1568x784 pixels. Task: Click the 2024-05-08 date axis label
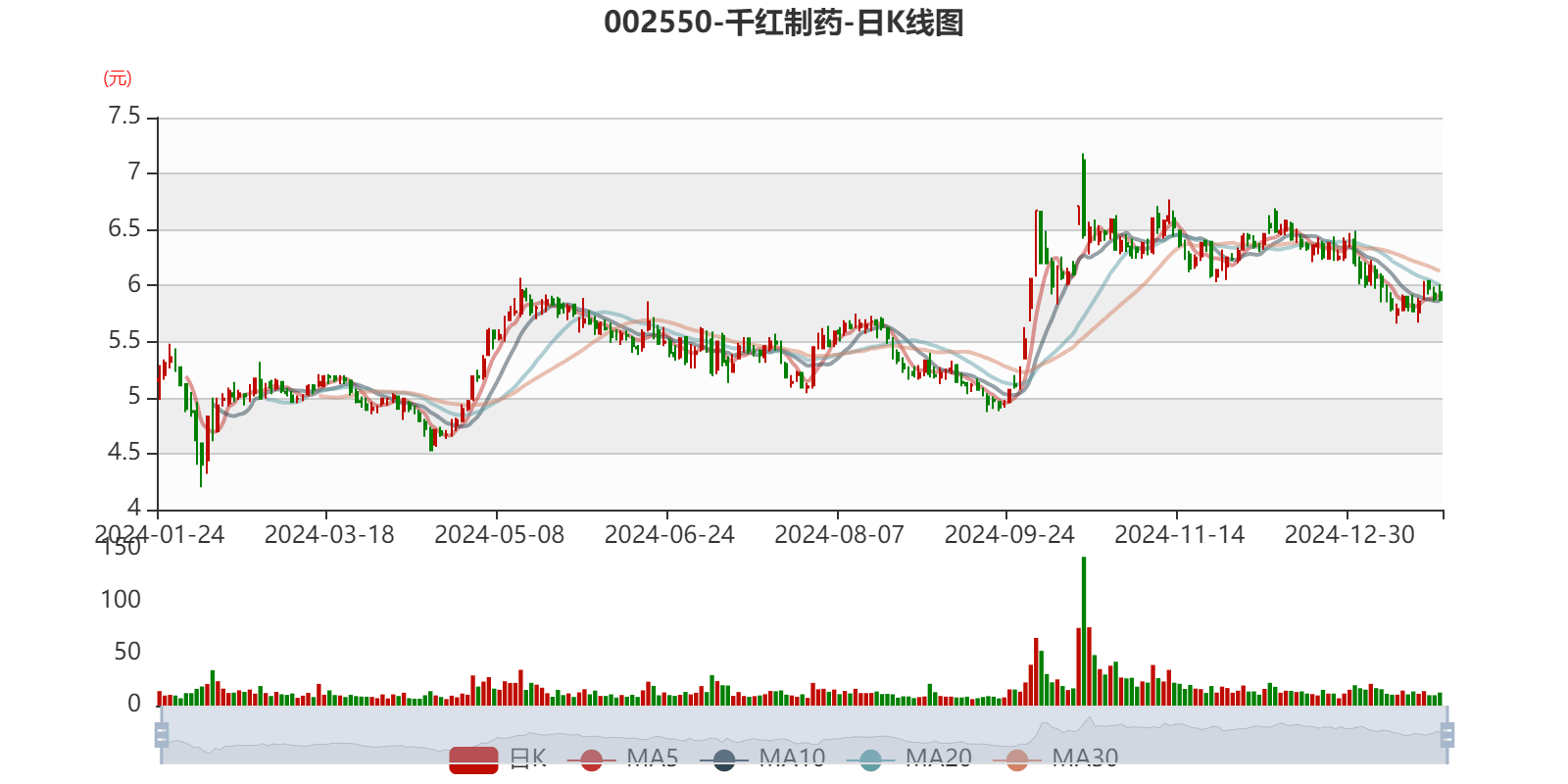pos(500,534)
